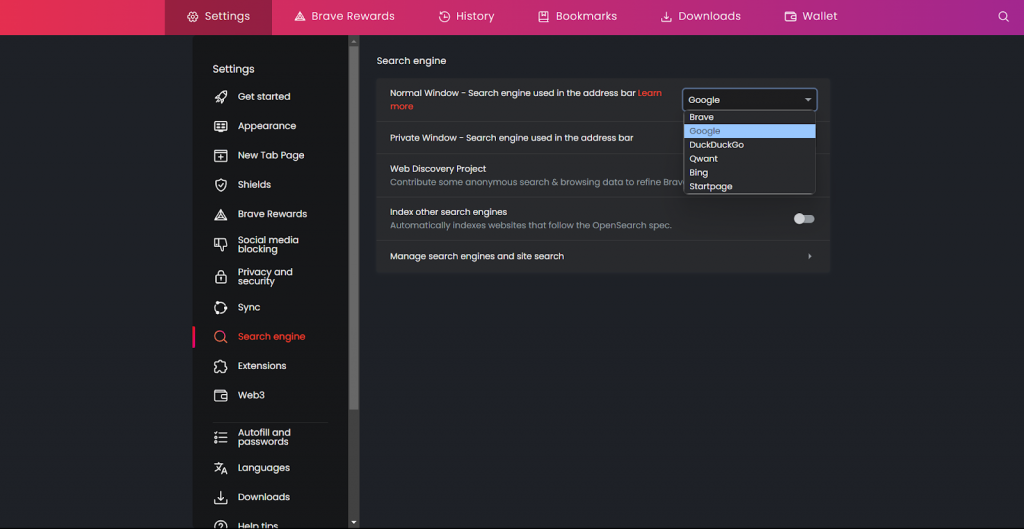1024x529 pixels.
Task: Choose Bing from the dropdown options
Action: pyautogui.click(x=750, y=173)
